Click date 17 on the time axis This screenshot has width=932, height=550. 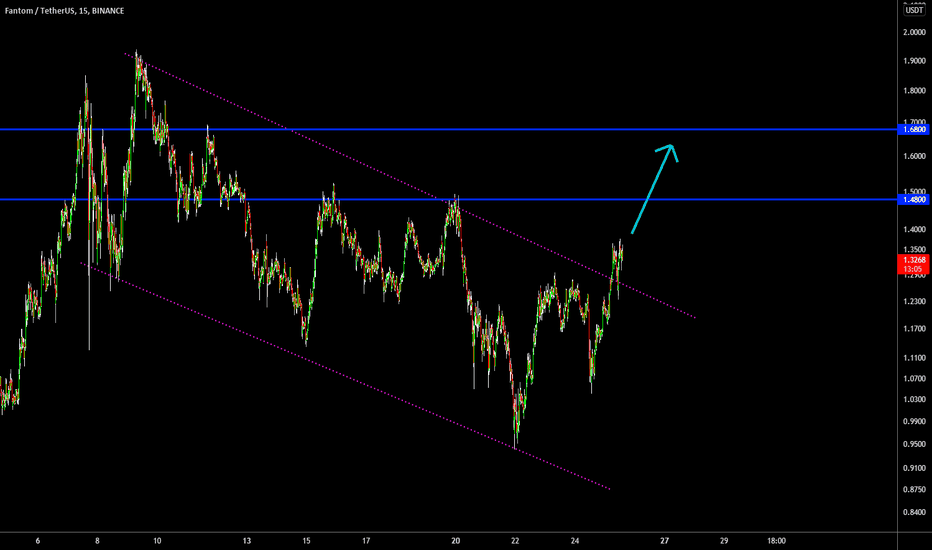[x=366, y=541]
